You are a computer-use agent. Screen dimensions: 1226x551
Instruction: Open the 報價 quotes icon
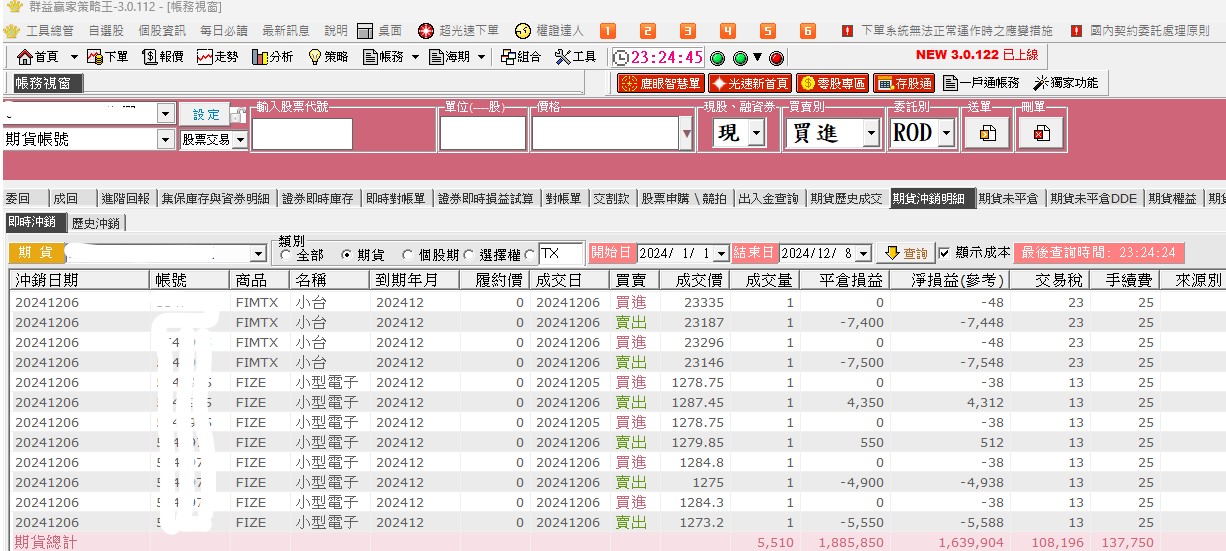click(x=163, y=57)
